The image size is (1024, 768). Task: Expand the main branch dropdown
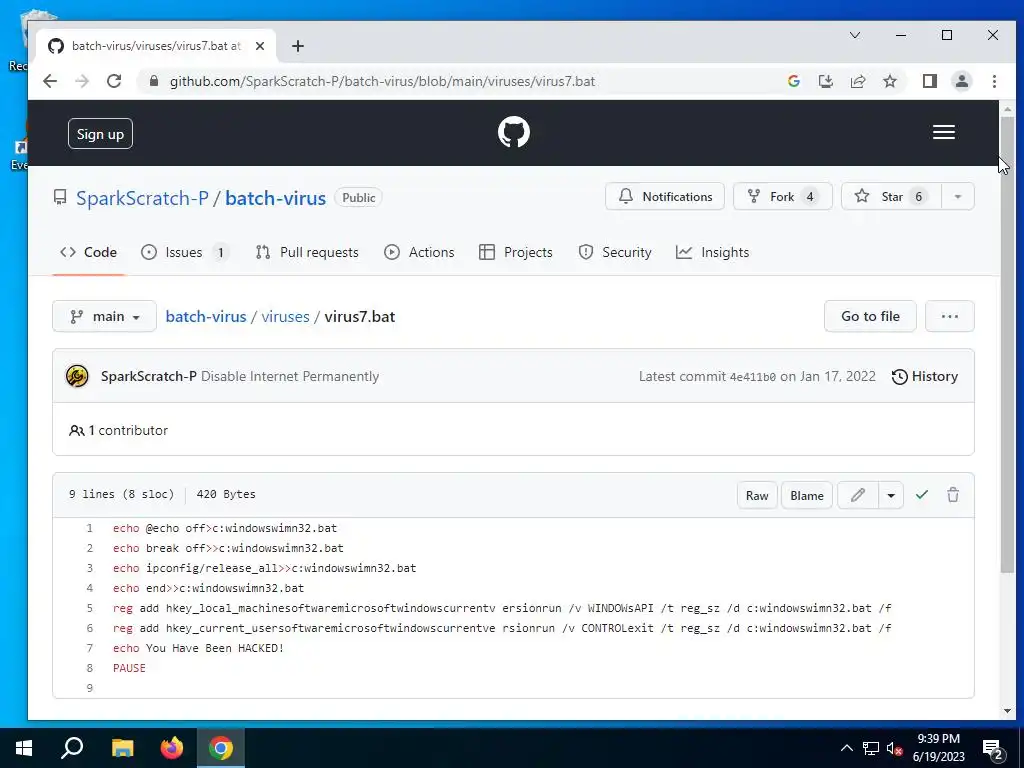104,316
